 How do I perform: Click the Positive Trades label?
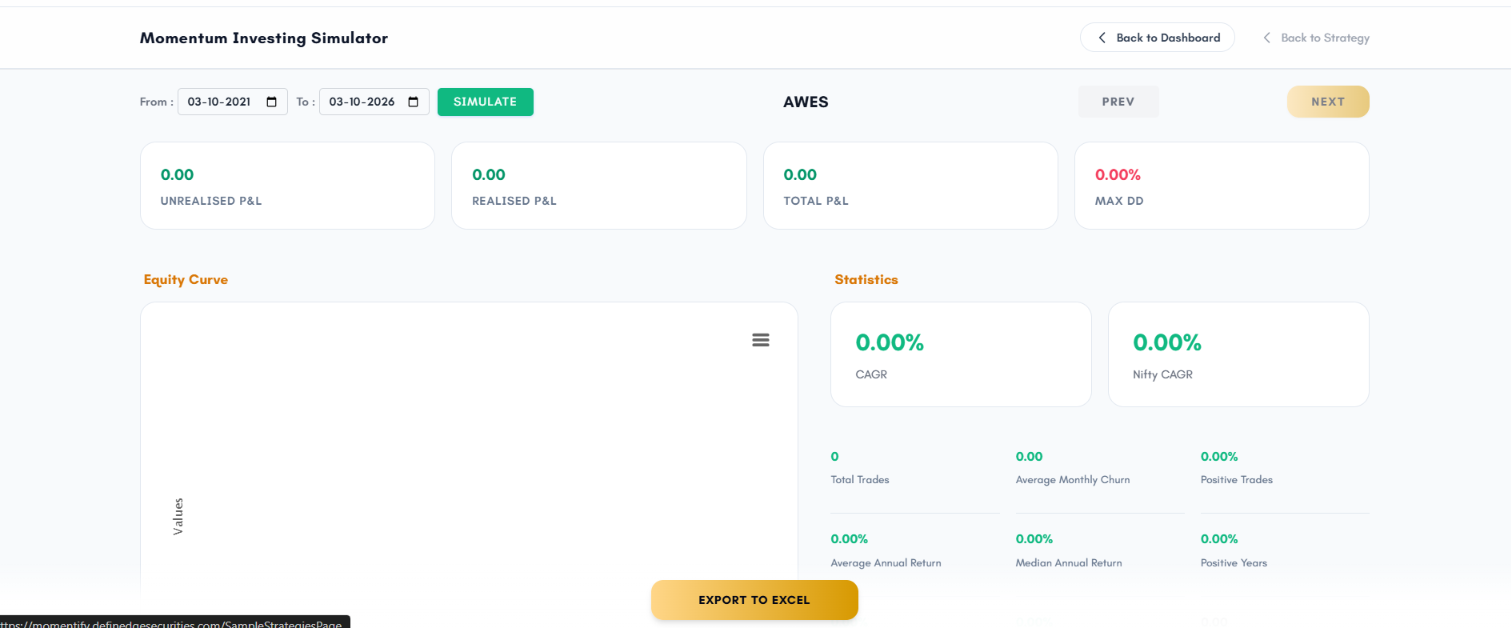pos(1237,480)
